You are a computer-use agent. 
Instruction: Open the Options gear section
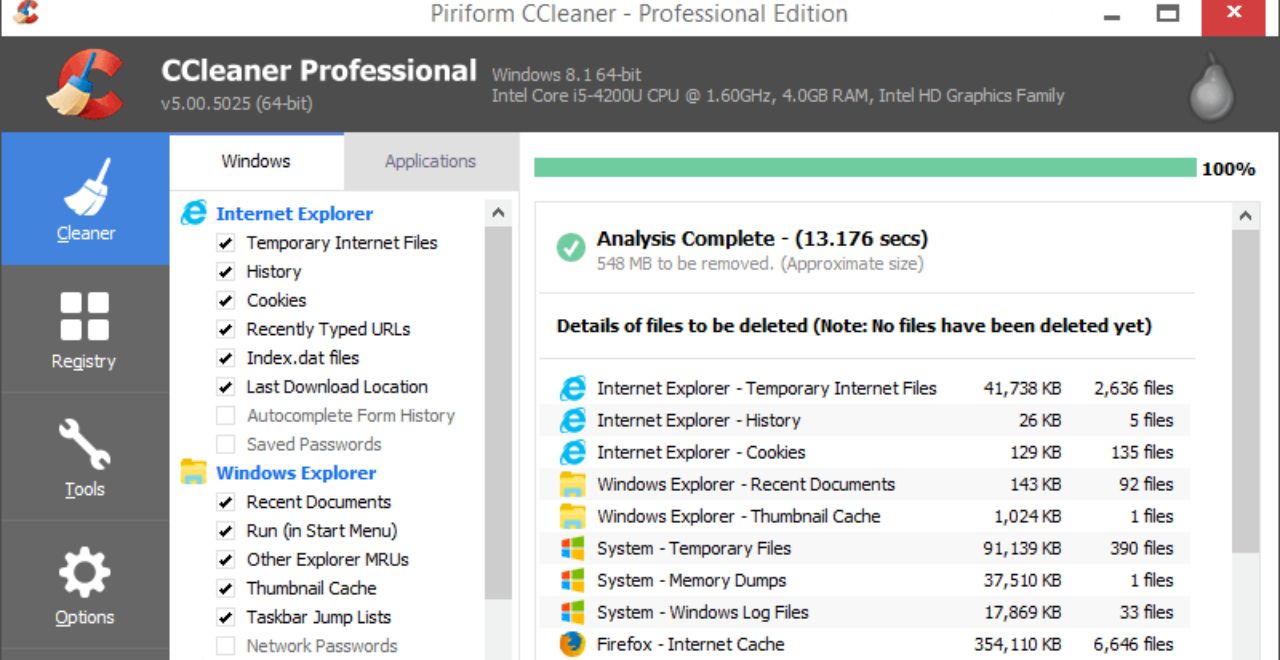[85, 586]
